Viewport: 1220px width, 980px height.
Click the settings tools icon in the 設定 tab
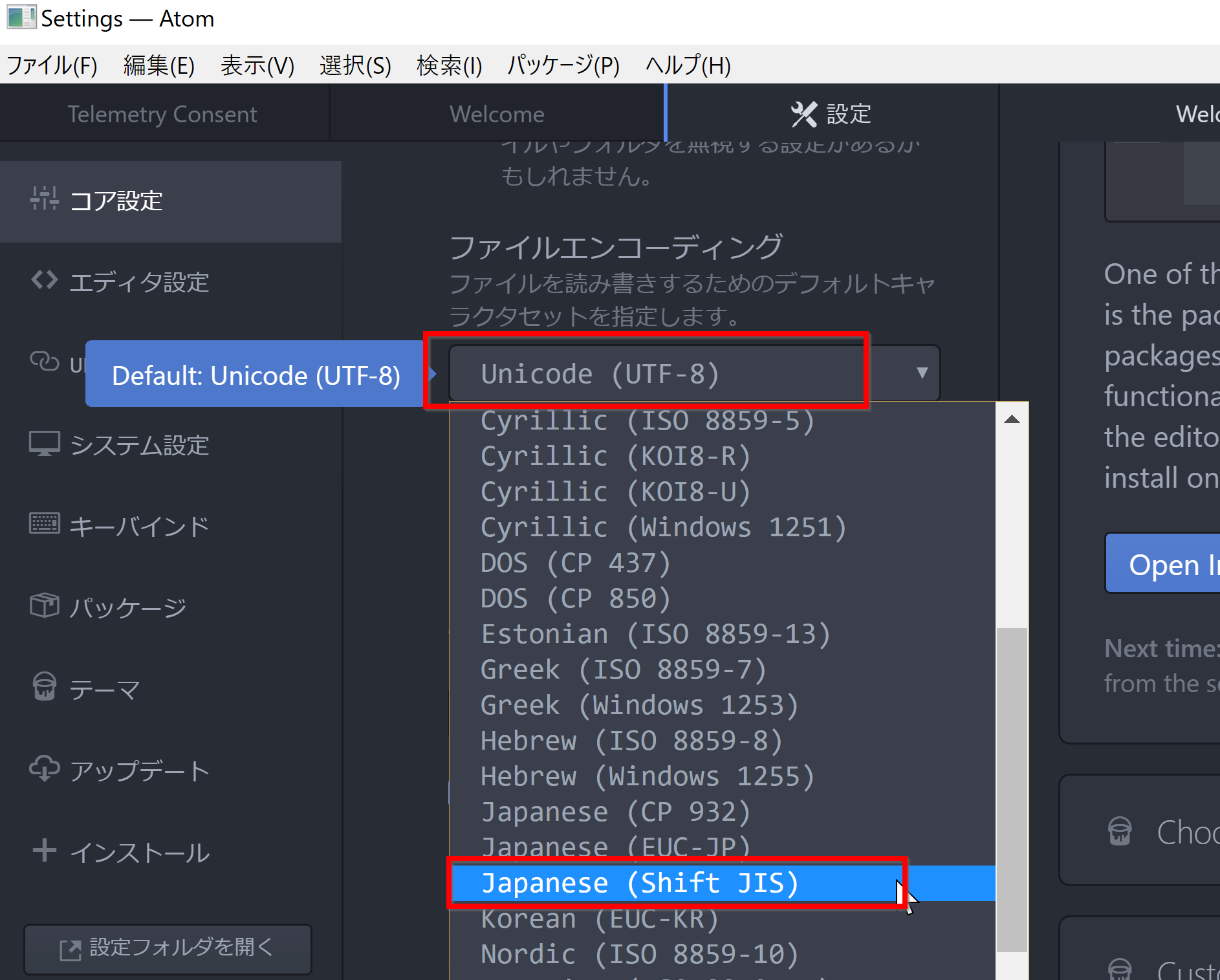804,114
